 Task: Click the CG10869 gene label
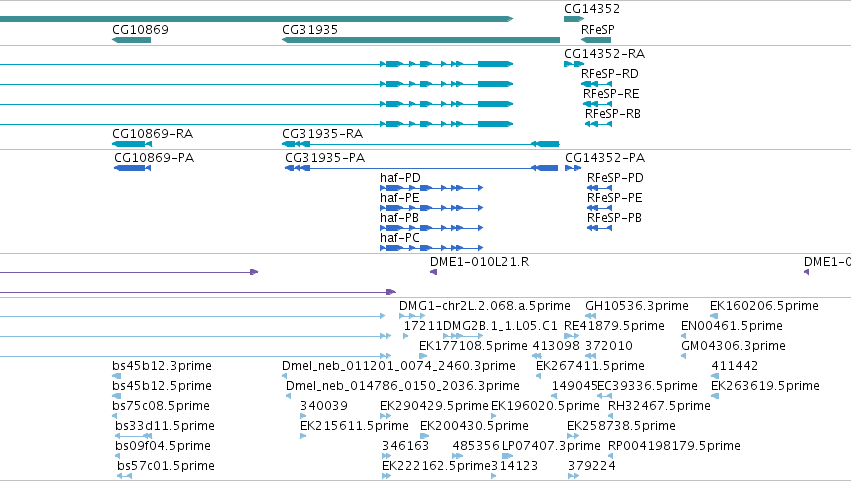(140, 29)
